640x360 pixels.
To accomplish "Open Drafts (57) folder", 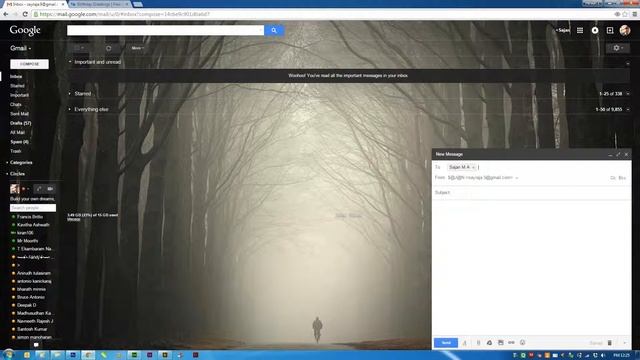I will (21, 123).
